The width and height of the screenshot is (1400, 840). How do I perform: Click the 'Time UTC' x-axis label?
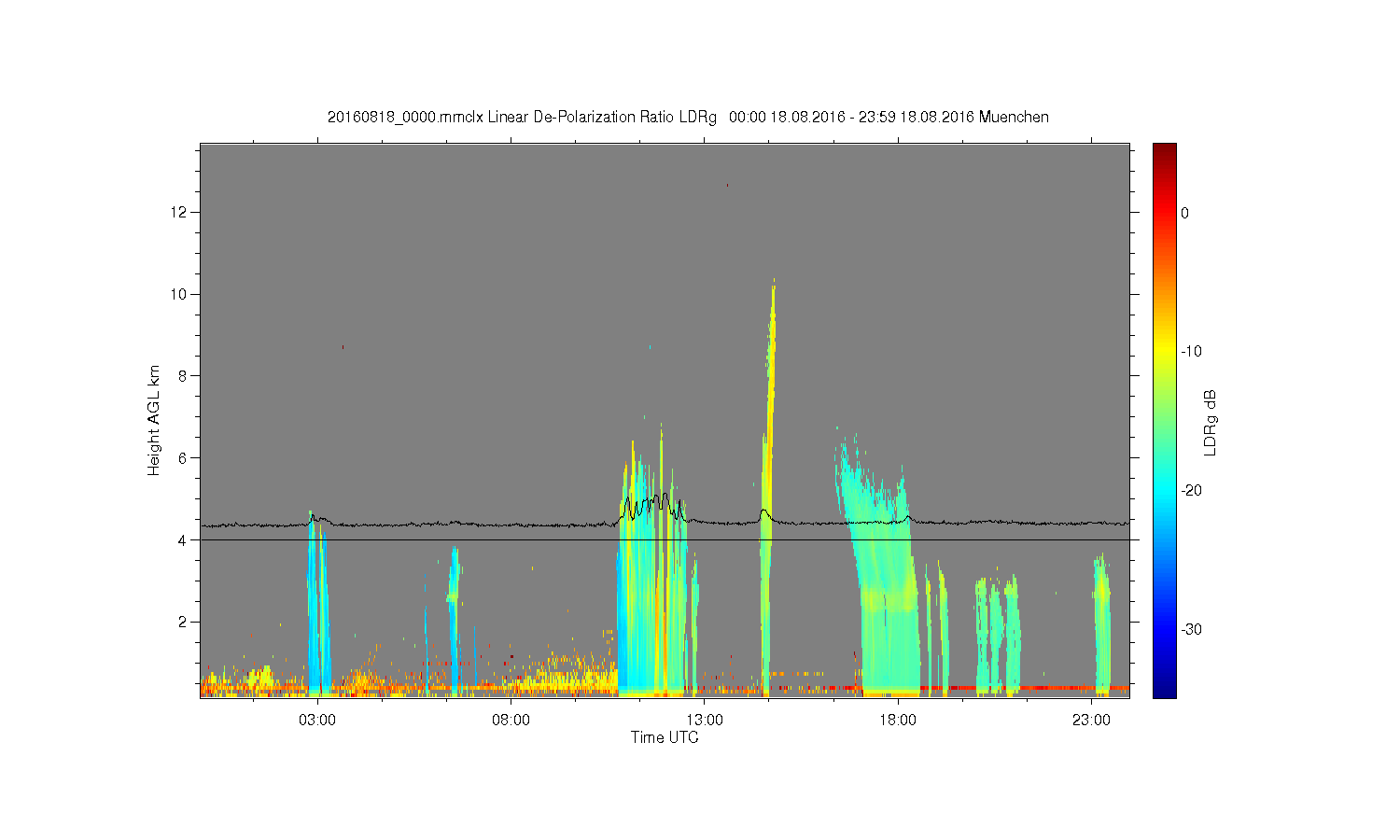(665, 737)
